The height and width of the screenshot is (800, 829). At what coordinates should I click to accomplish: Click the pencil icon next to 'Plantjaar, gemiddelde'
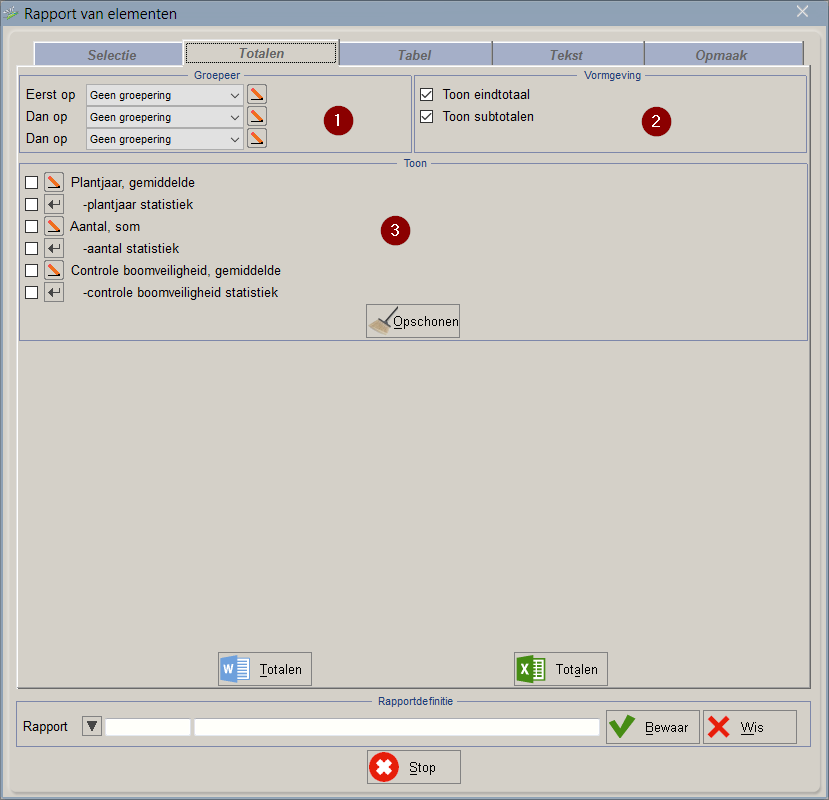[54, 183]
